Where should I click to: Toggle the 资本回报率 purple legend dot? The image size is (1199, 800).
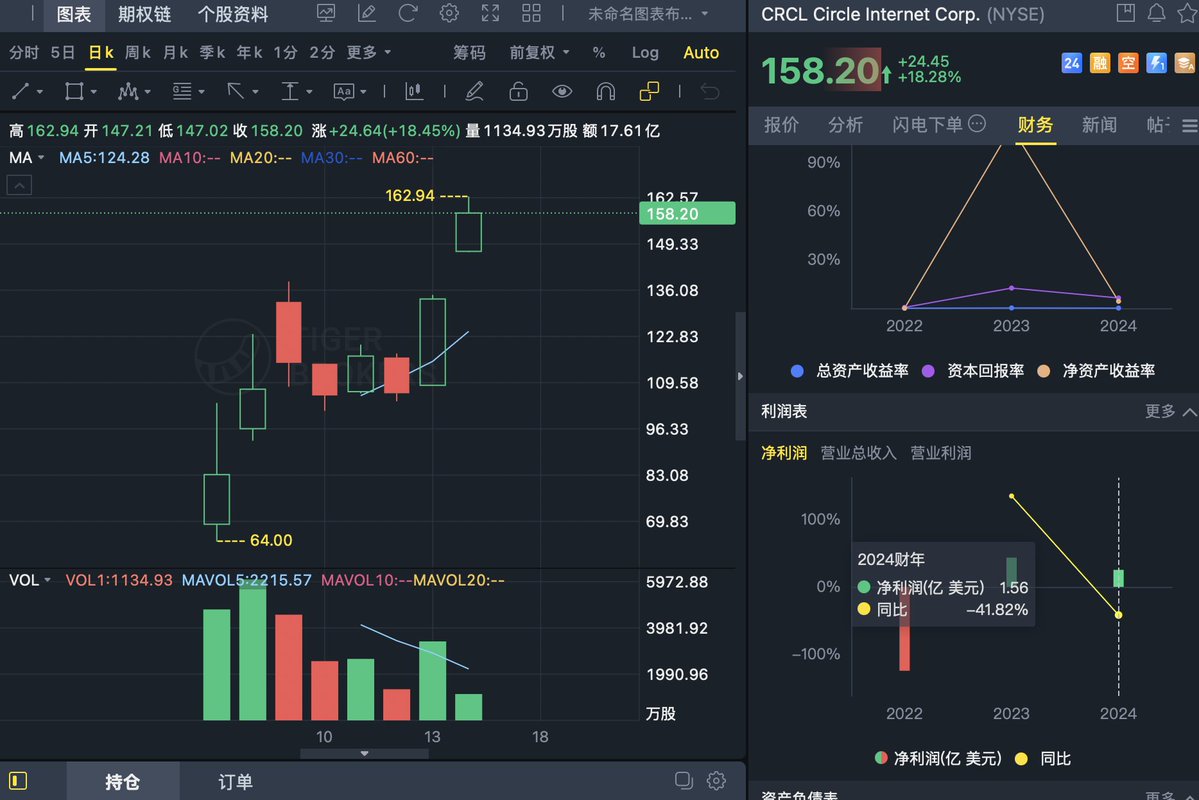[x=928, y=371]
